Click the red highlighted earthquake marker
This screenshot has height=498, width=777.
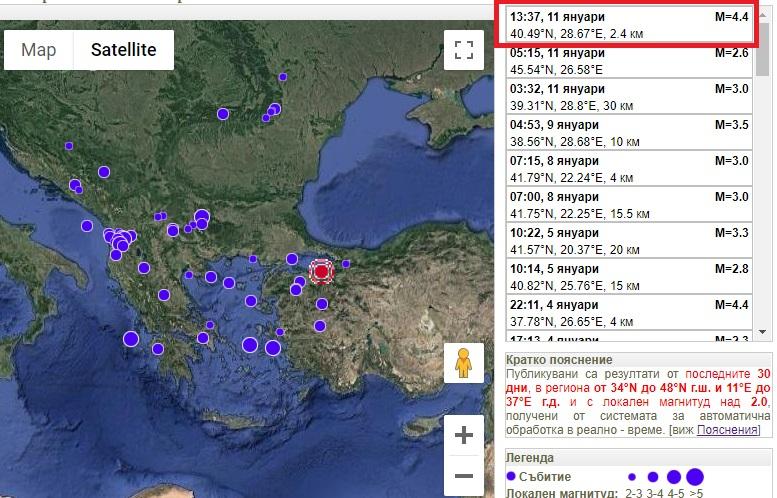pos(320,271)
